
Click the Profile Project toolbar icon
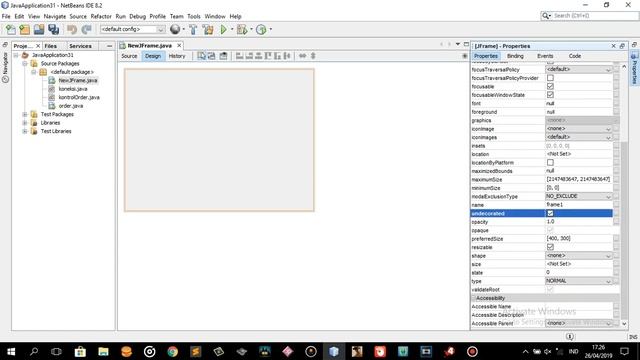click(x=261, y=29)
